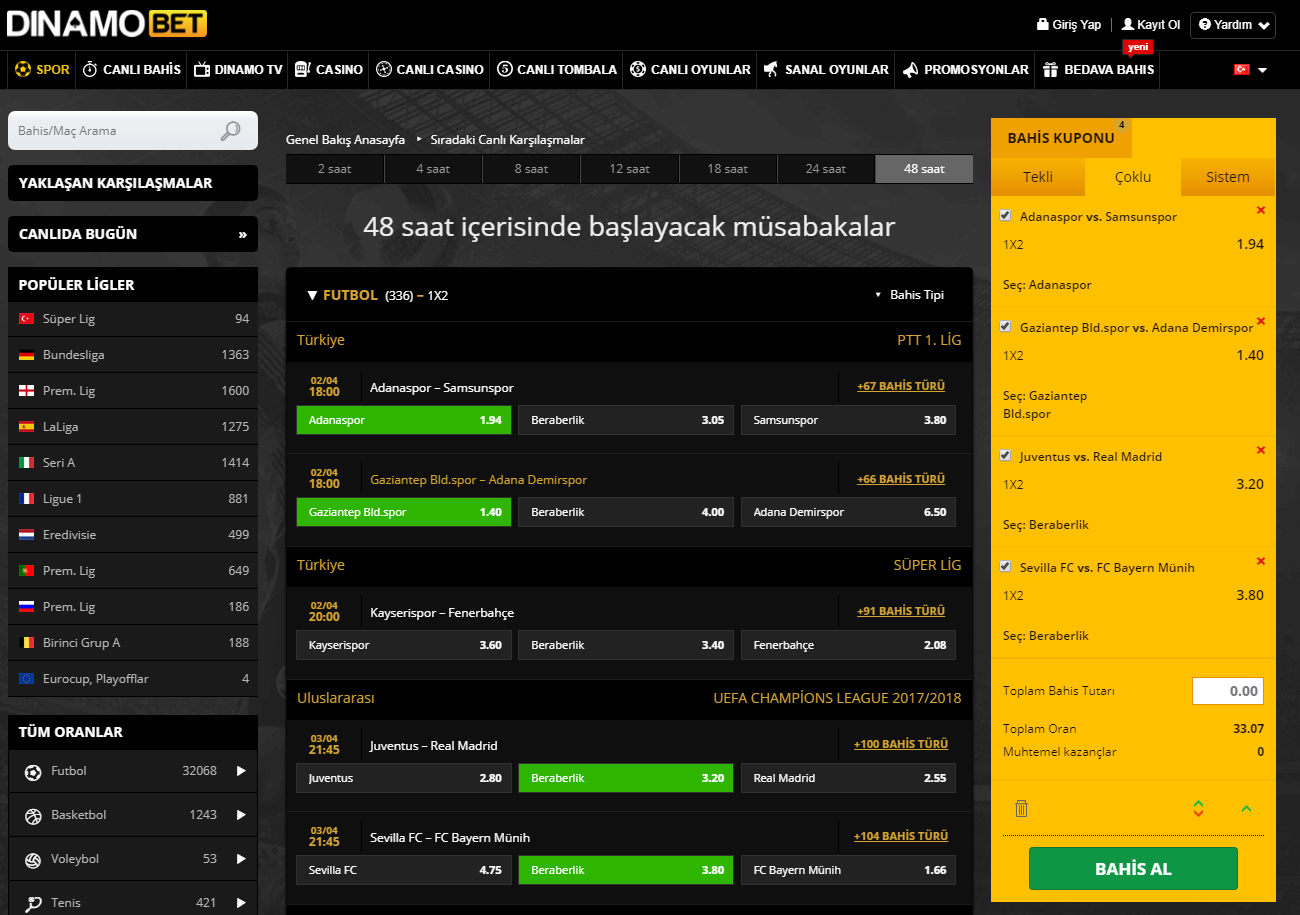This screenshot has width=1300, height=915.
Task: Open +67 Bahis Türü for Adanaspor match
Action: click(900, 386)
